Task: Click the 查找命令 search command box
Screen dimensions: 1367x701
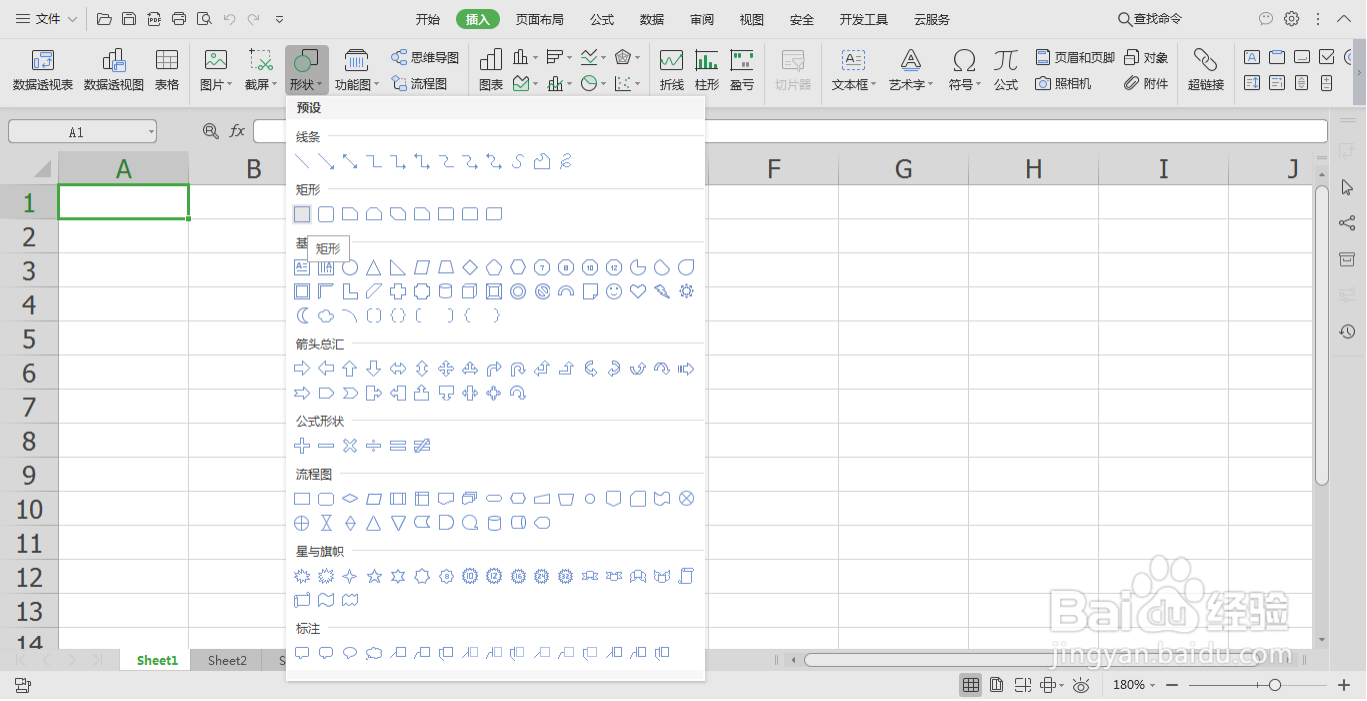Action: [x=1149, y=19]
